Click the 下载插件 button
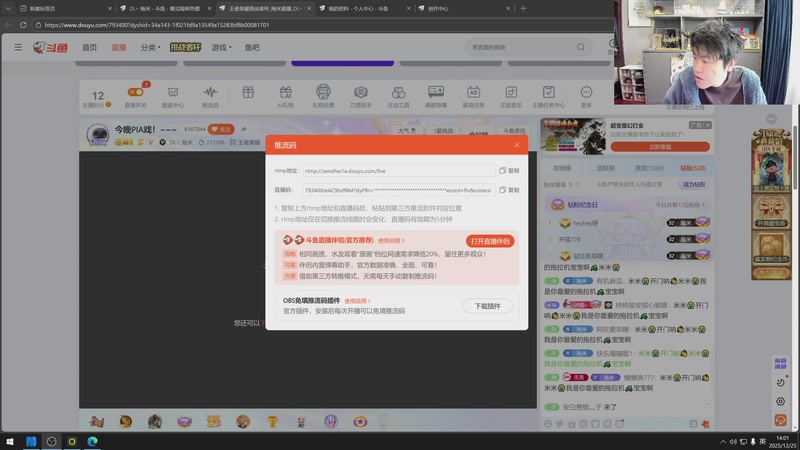Image resolution: width=800 pixels, height=450 pixels. 487,306
